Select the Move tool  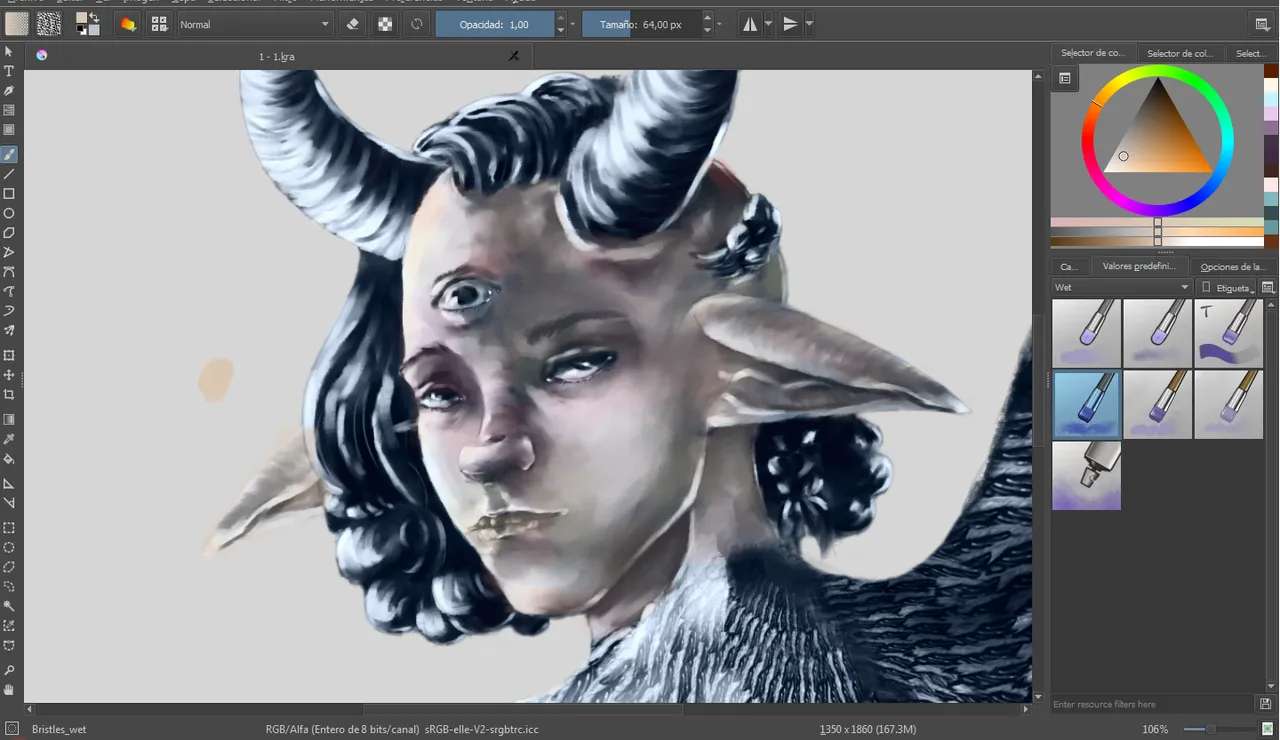(x=9, y=375)
